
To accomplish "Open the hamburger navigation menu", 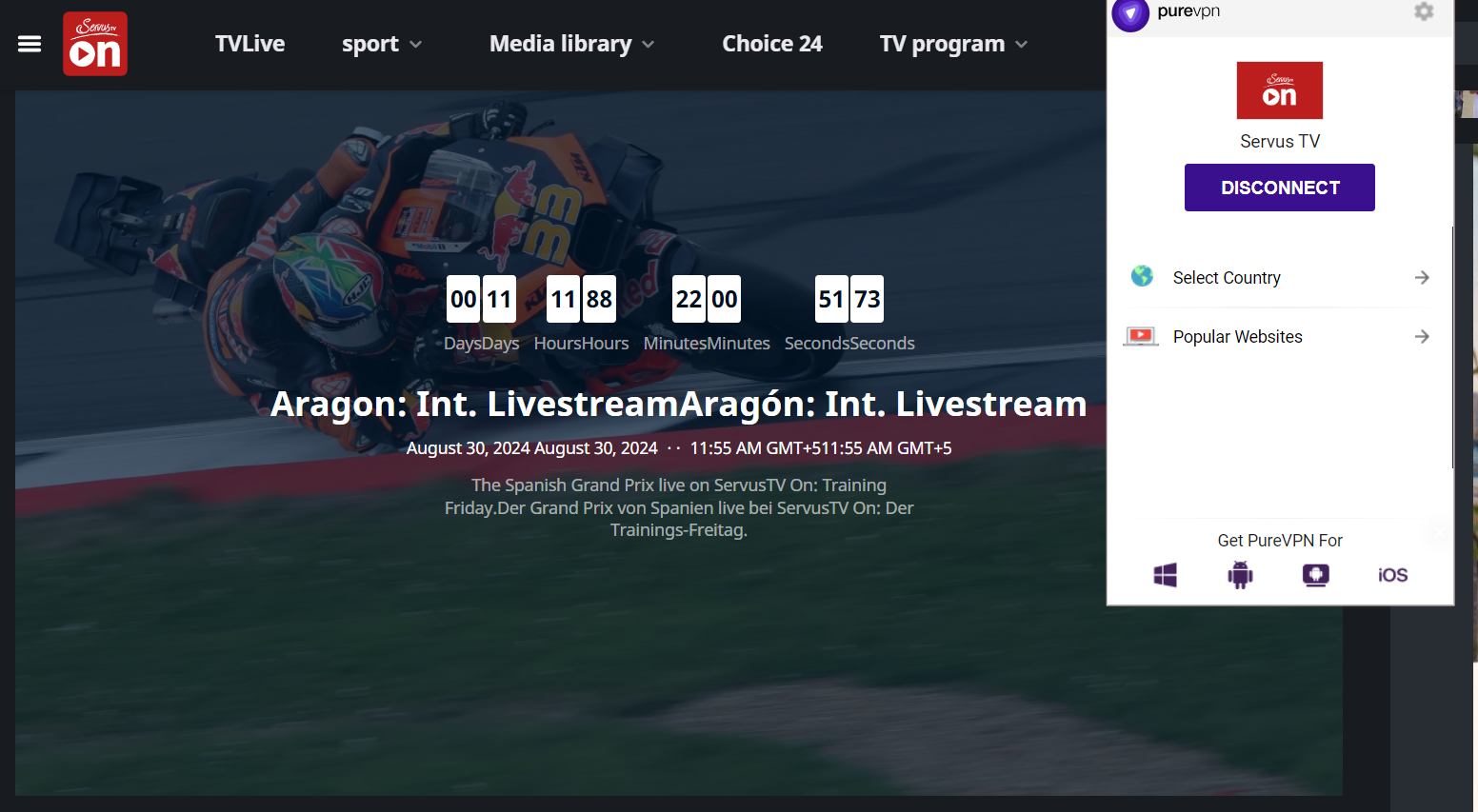I will (30, 44).
